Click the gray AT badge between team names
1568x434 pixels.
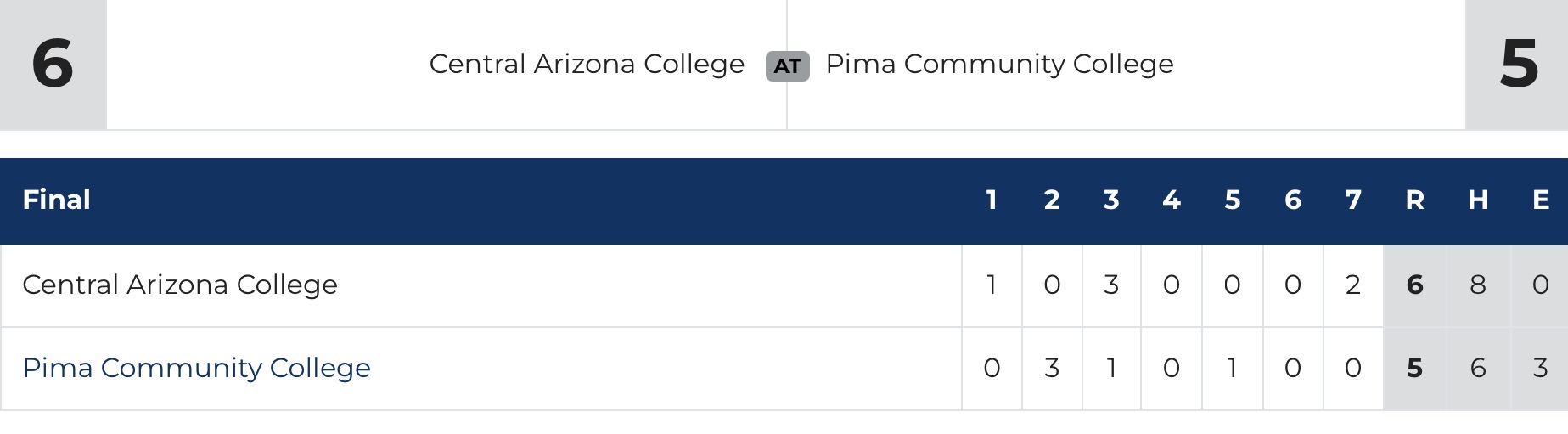coord(787,65)
